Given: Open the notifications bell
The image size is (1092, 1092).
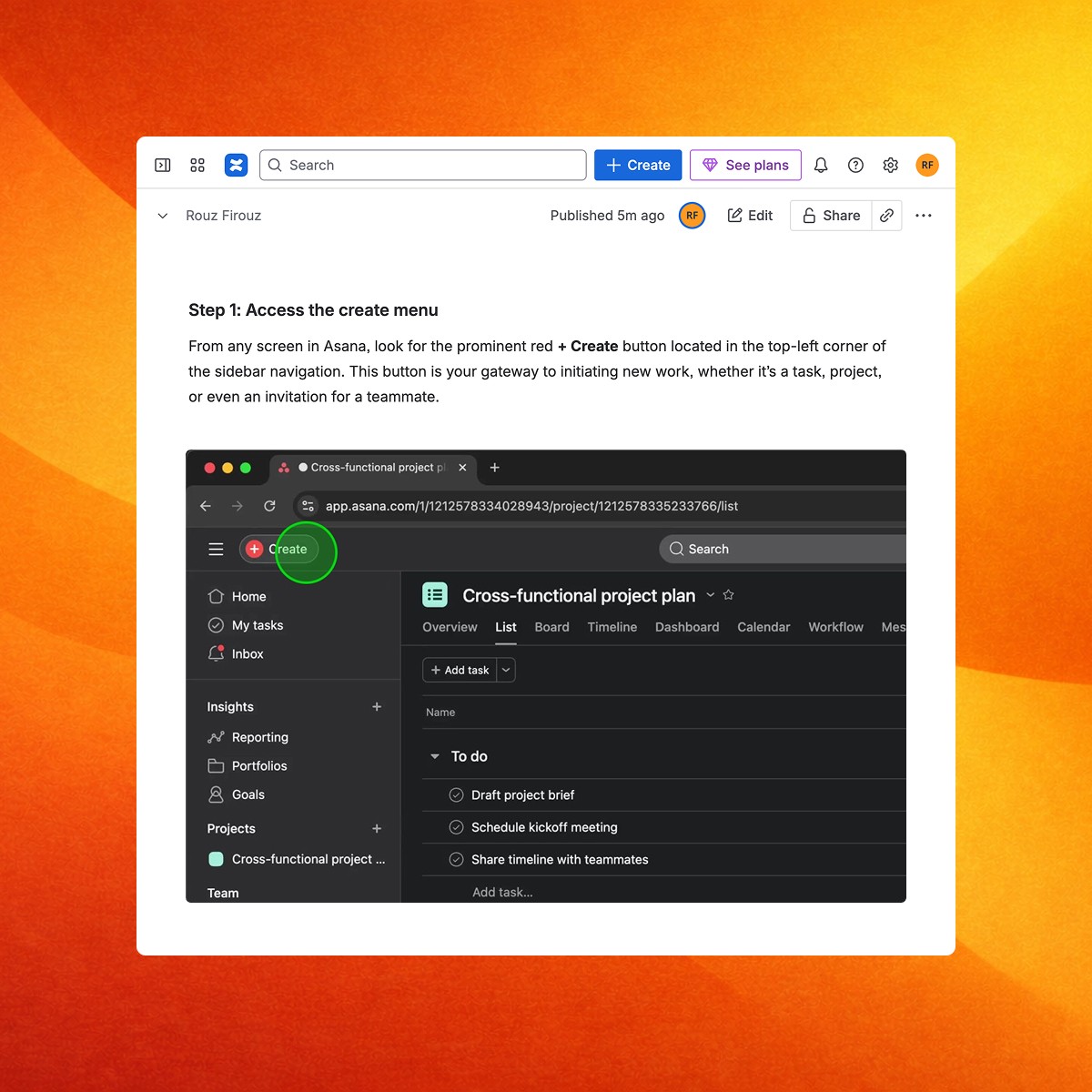Looking at the screenshot, I should [821, 165].
